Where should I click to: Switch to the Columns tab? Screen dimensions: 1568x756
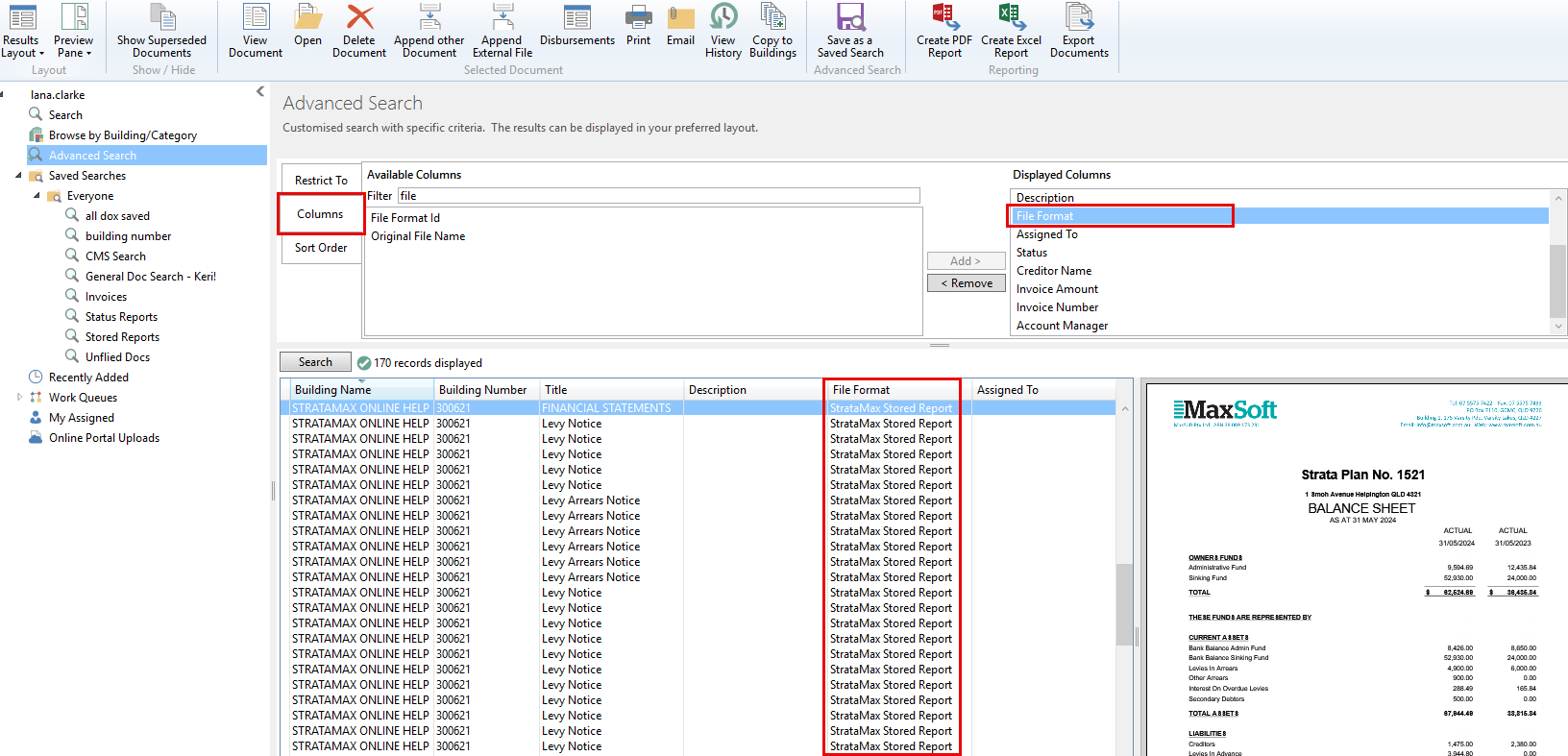320,214
